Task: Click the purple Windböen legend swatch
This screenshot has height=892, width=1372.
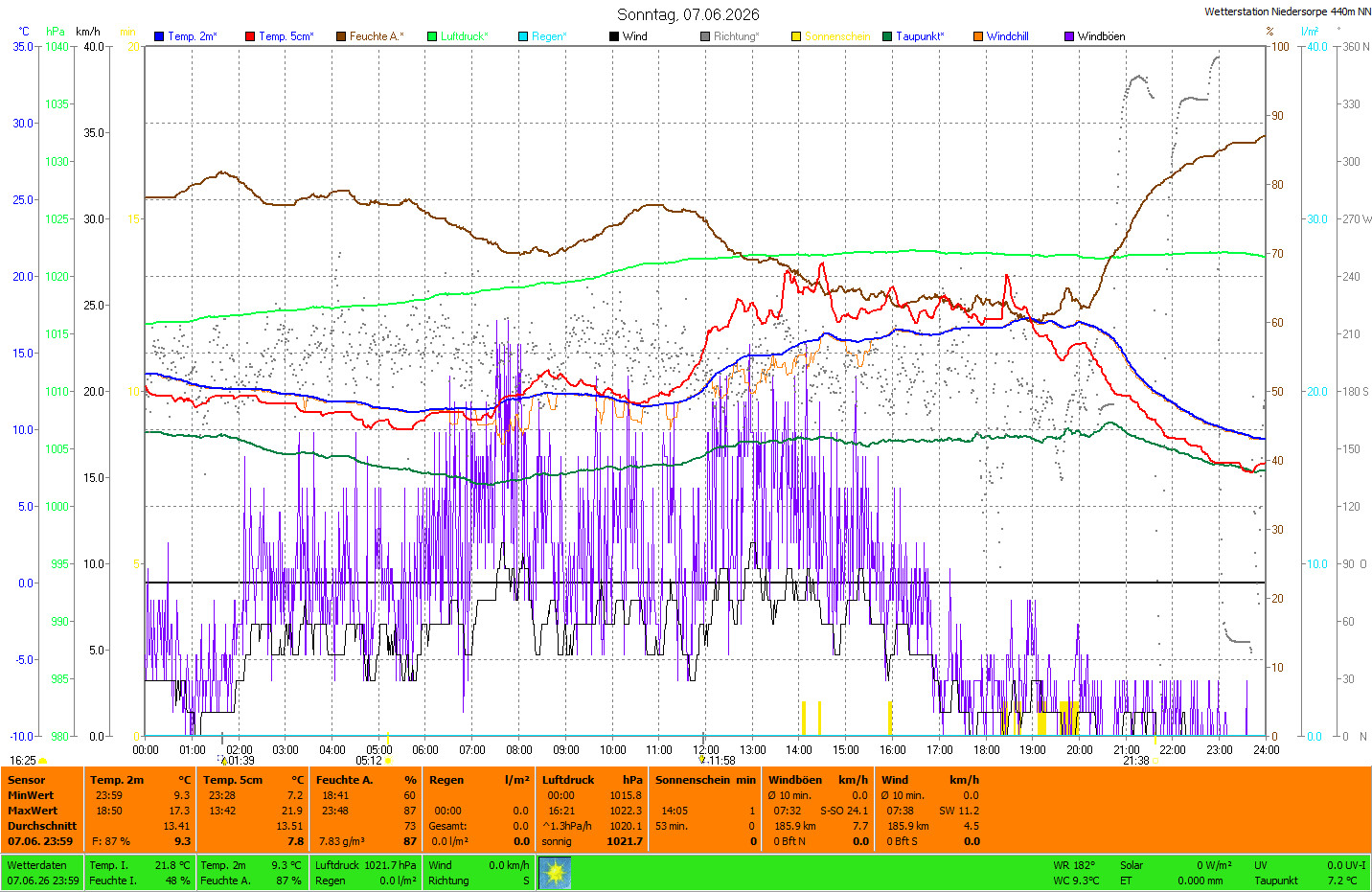Action: coord(1069,36)
